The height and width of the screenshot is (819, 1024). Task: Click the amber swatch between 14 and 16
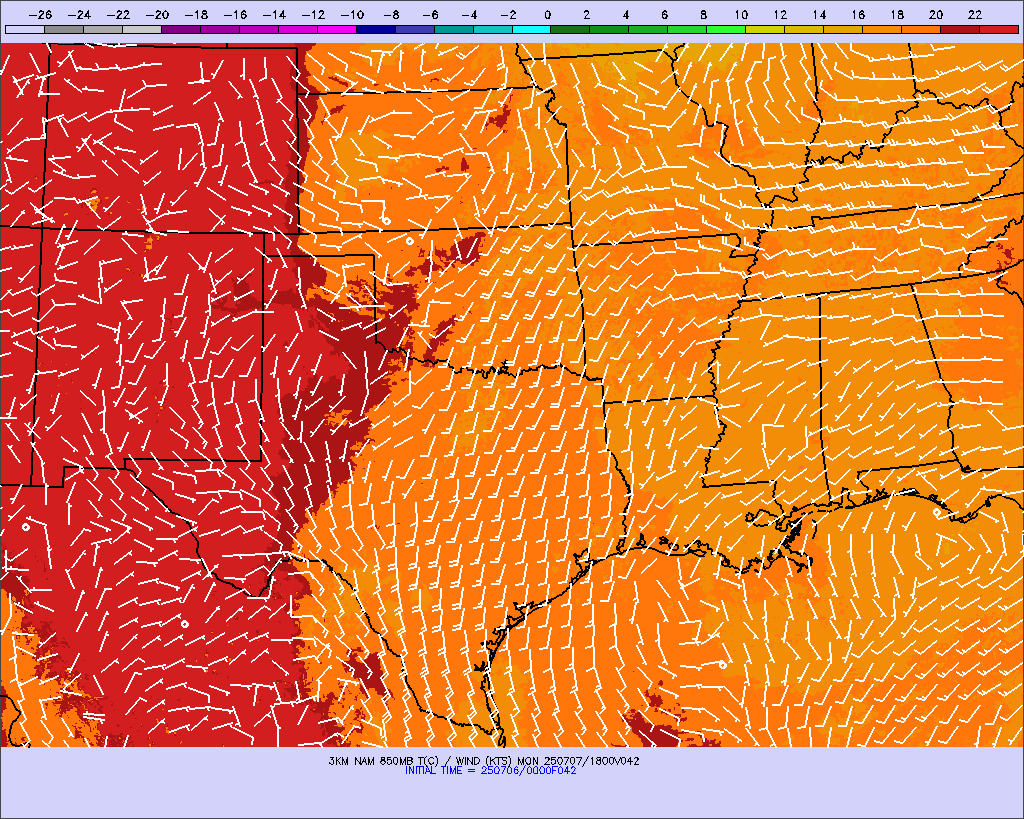[x=843, y=29]
